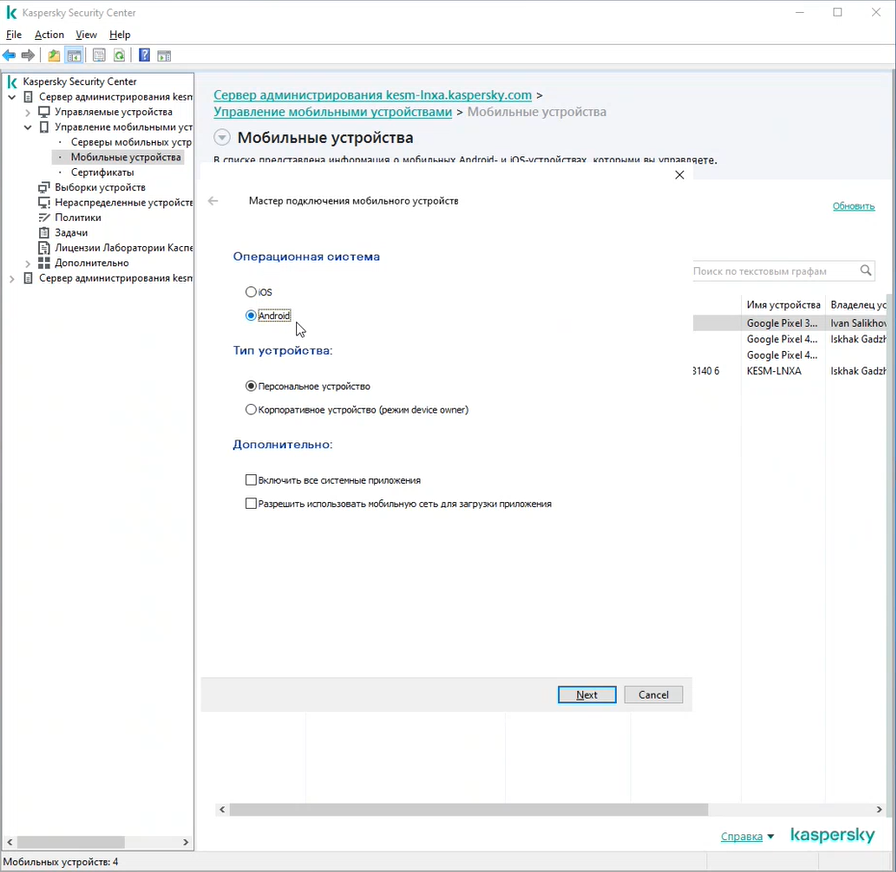
Task: Collapse Управление мобильными устройствами tree node
Action: click(x=28, y=127)
